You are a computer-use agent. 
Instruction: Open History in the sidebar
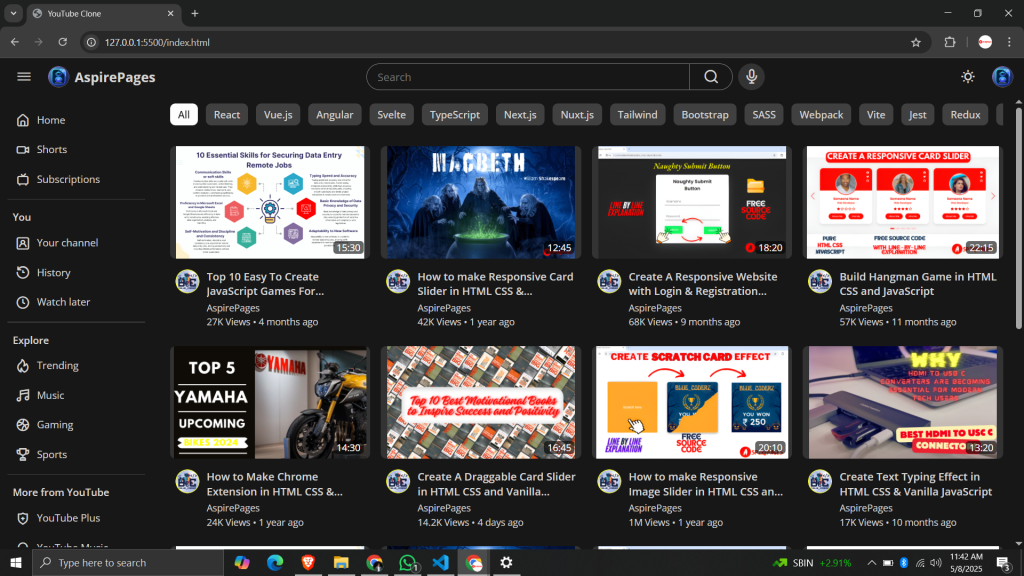[76, 272]
